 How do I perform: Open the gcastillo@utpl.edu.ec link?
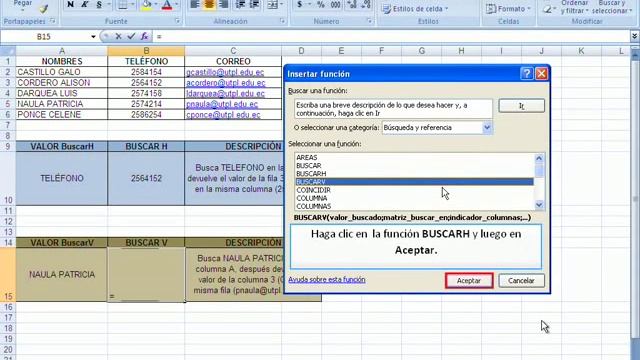[x=225, y=72]
